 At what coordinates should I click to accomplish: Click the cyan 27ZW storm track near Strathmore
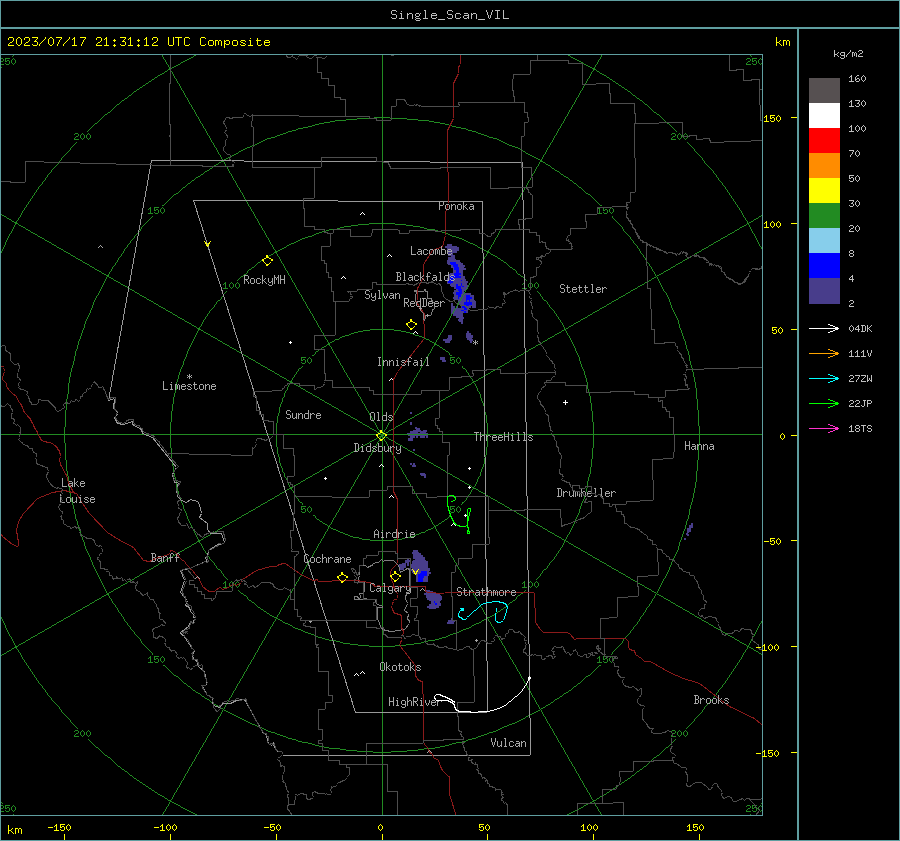point(483,612)
